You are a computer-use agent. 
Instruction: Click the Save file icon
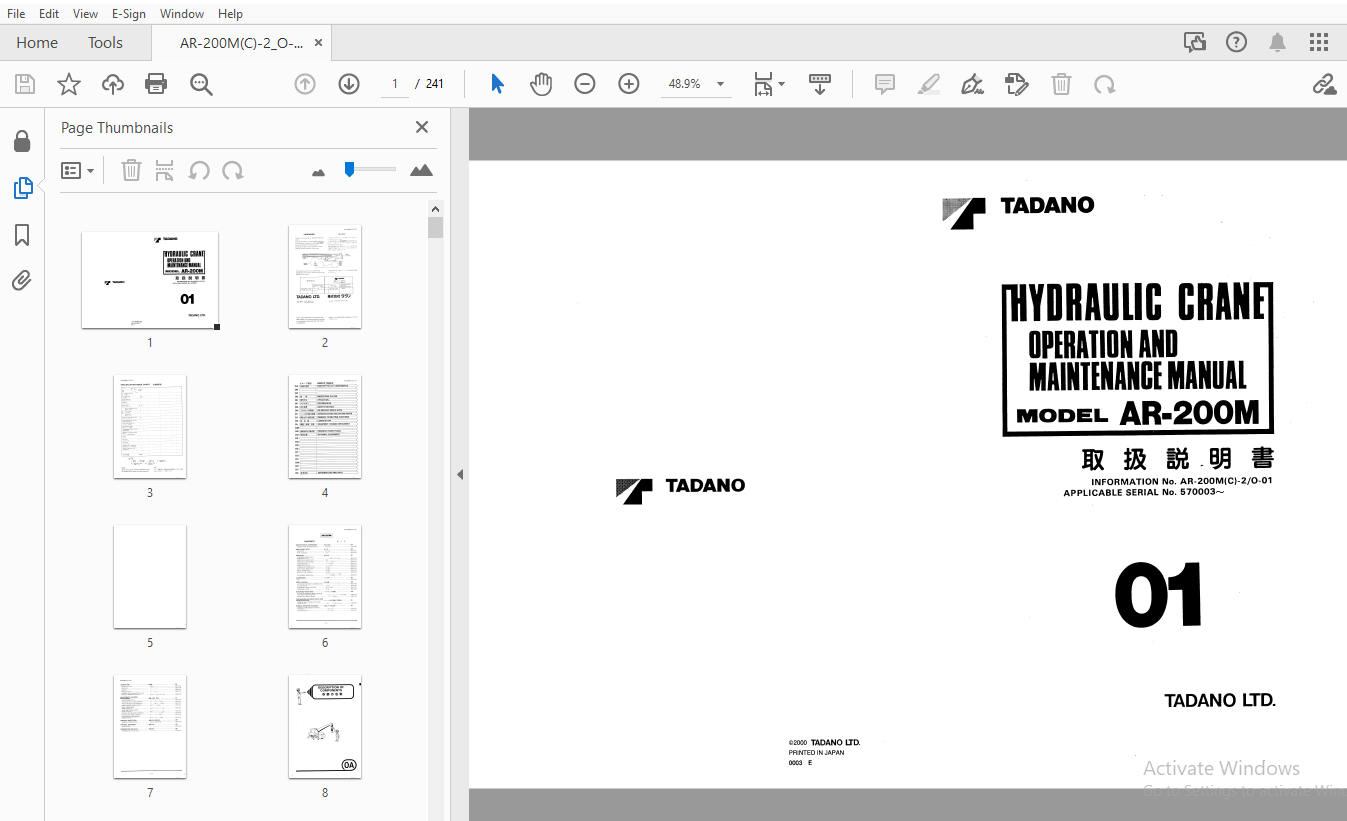(24, 84)
